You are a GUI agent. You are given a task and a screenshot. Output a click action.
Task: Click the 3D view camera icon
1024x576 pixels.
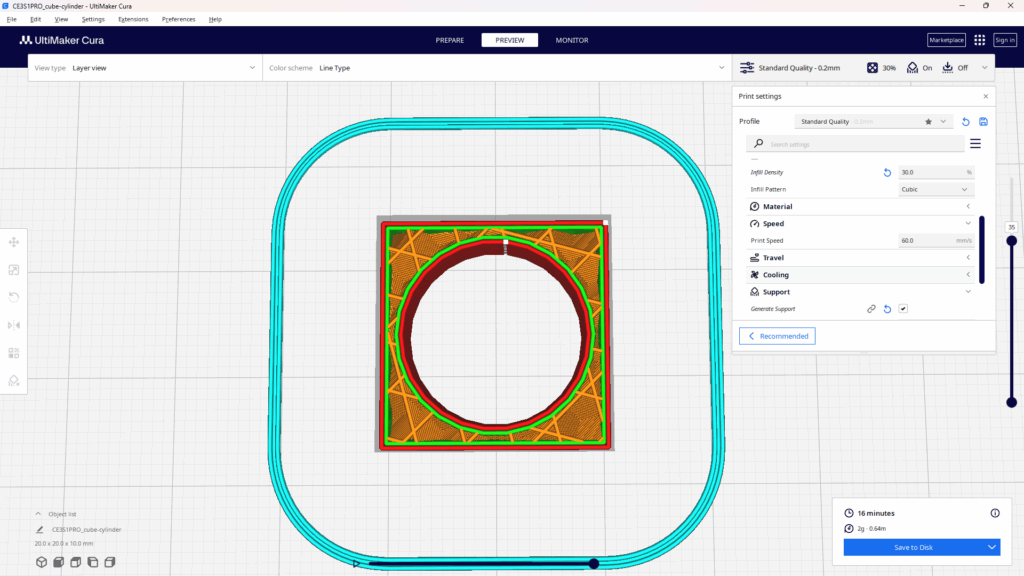(41, 561)
